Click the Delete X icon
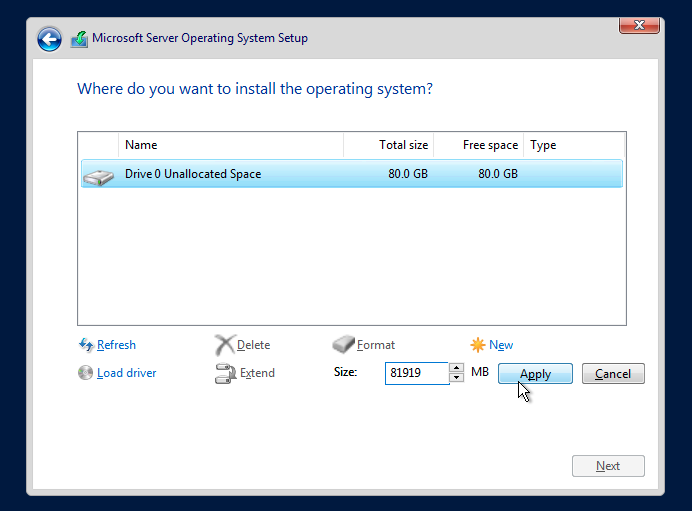The image size is (692, 511). [x=225, y=345]
